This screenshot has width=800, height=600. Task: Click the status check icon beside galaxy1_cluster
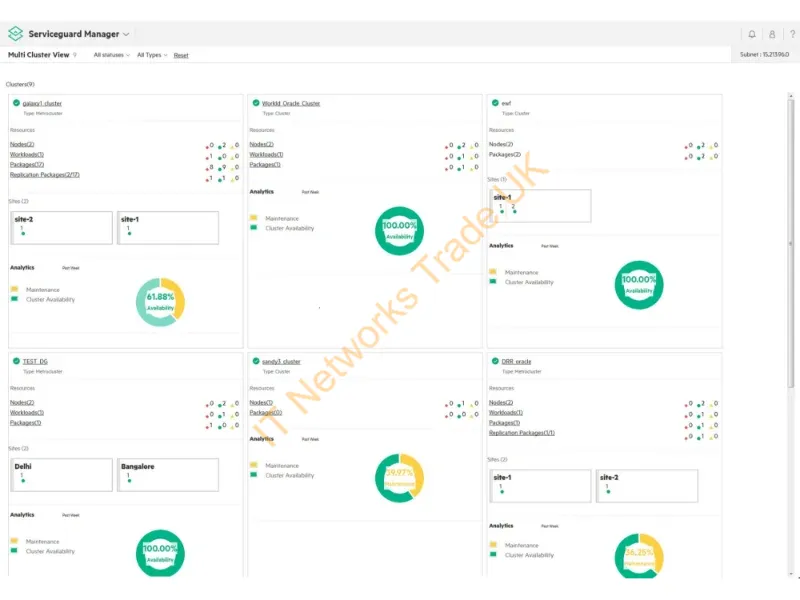(x=16, y=103)
